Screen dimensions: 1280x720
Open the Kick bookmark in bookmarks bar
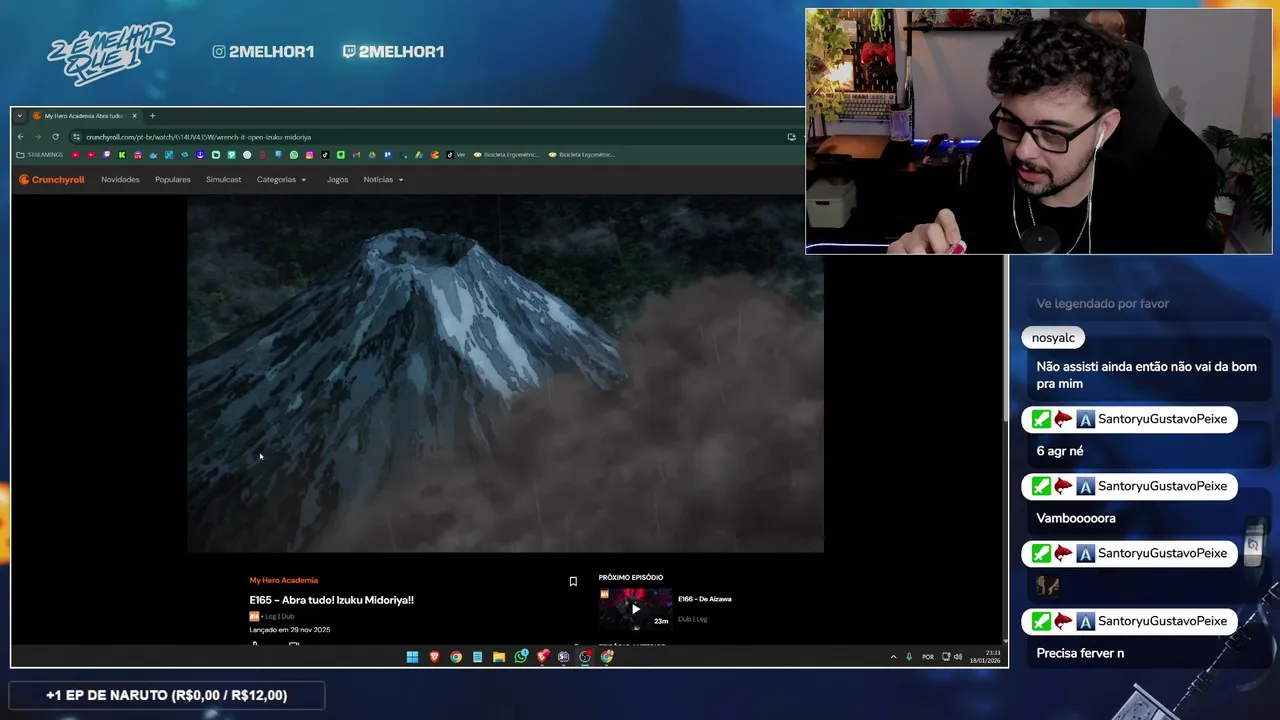coord(122,155)
